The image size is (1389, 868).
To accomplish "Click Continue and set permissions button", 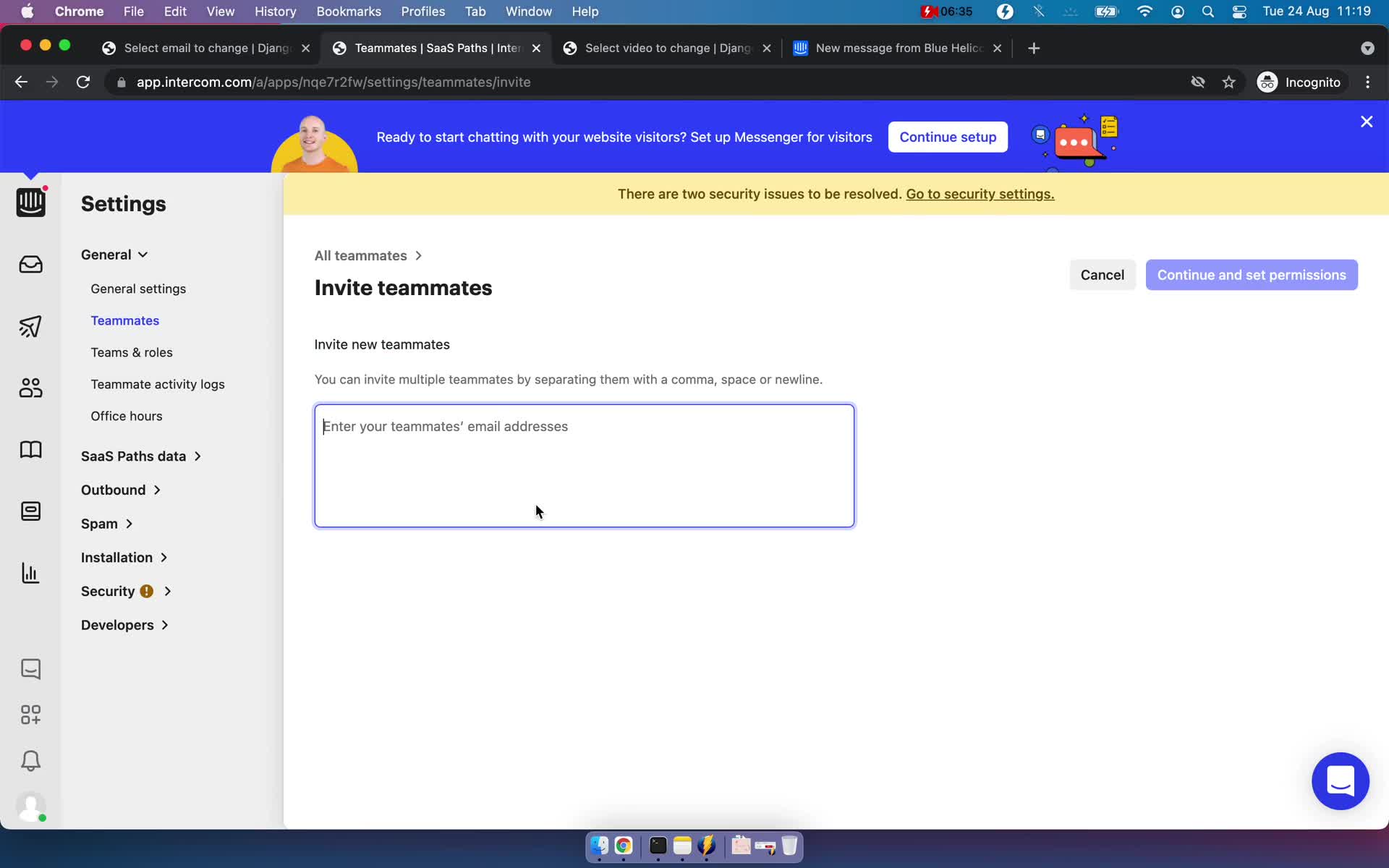I will click(x=1251, y=274).
